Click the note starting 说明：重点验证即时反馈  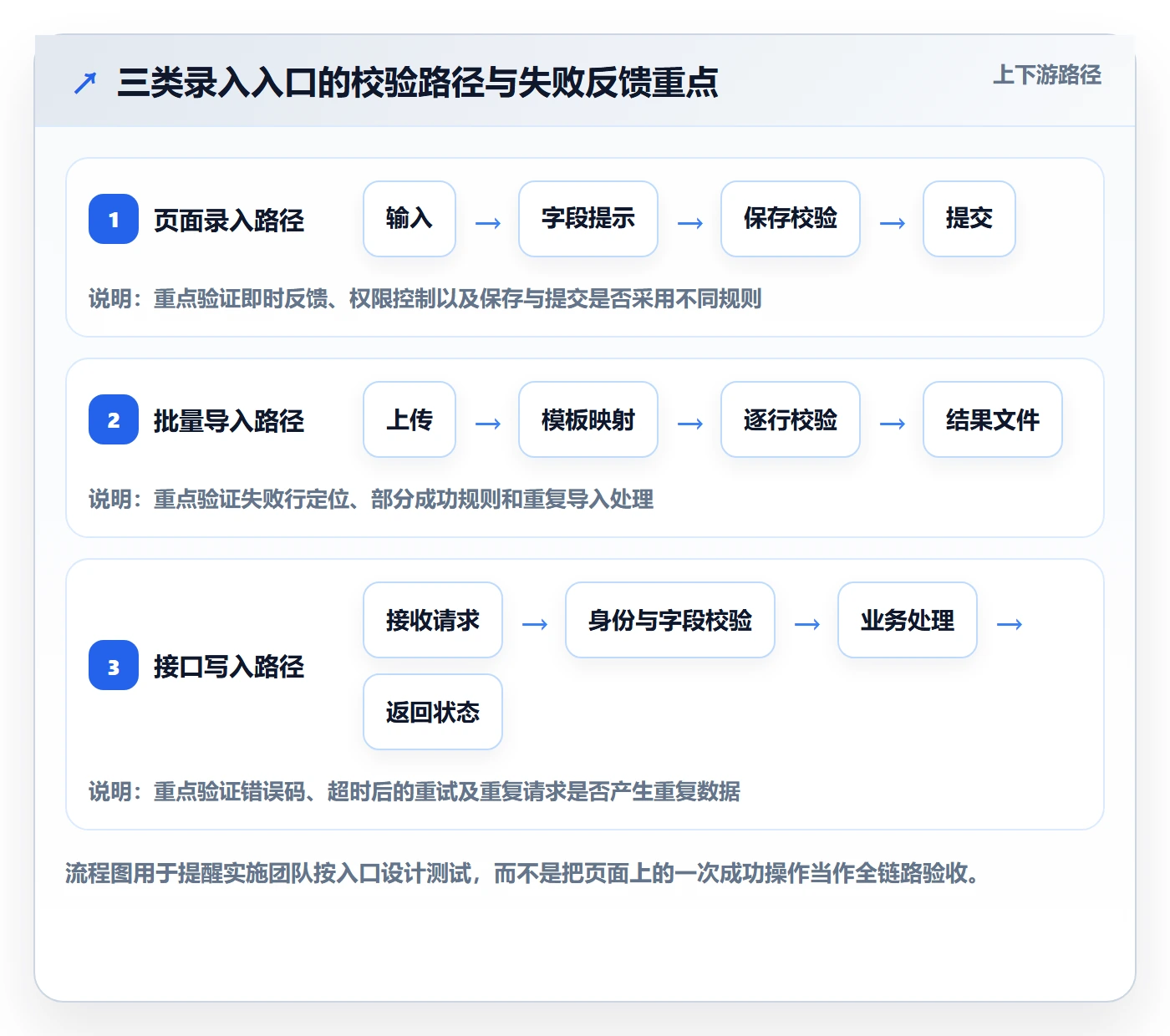click(x=425, y=298)
